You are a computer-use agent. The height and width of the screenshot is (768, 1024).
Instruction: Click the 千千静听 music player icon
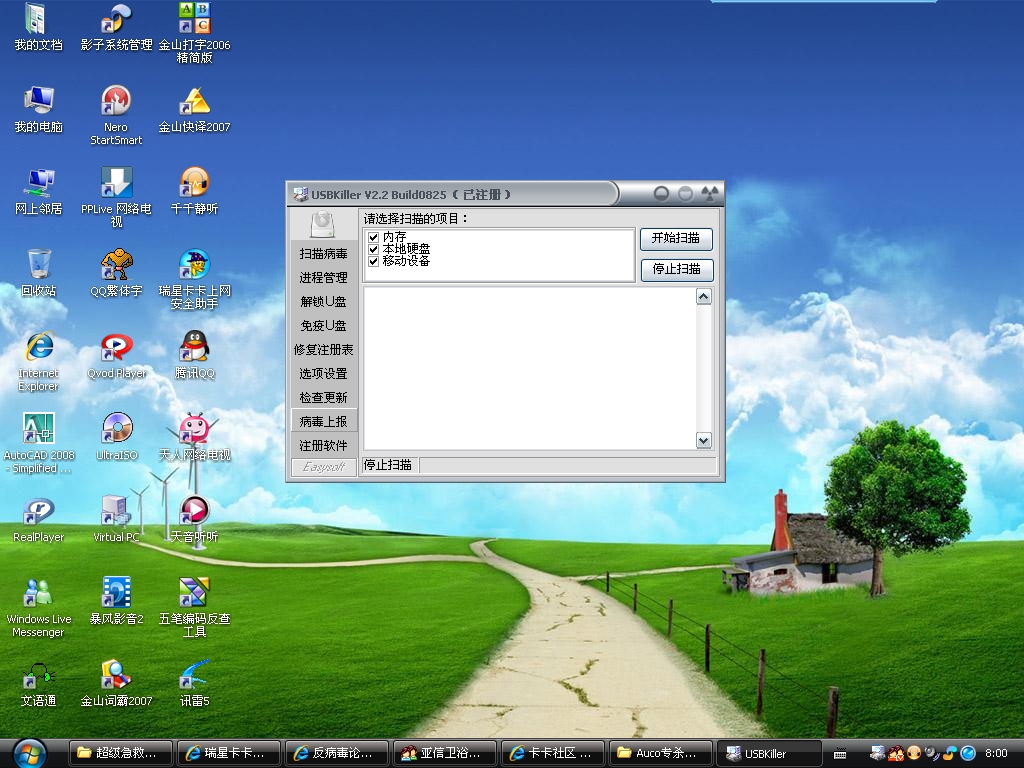coord(194,184)
